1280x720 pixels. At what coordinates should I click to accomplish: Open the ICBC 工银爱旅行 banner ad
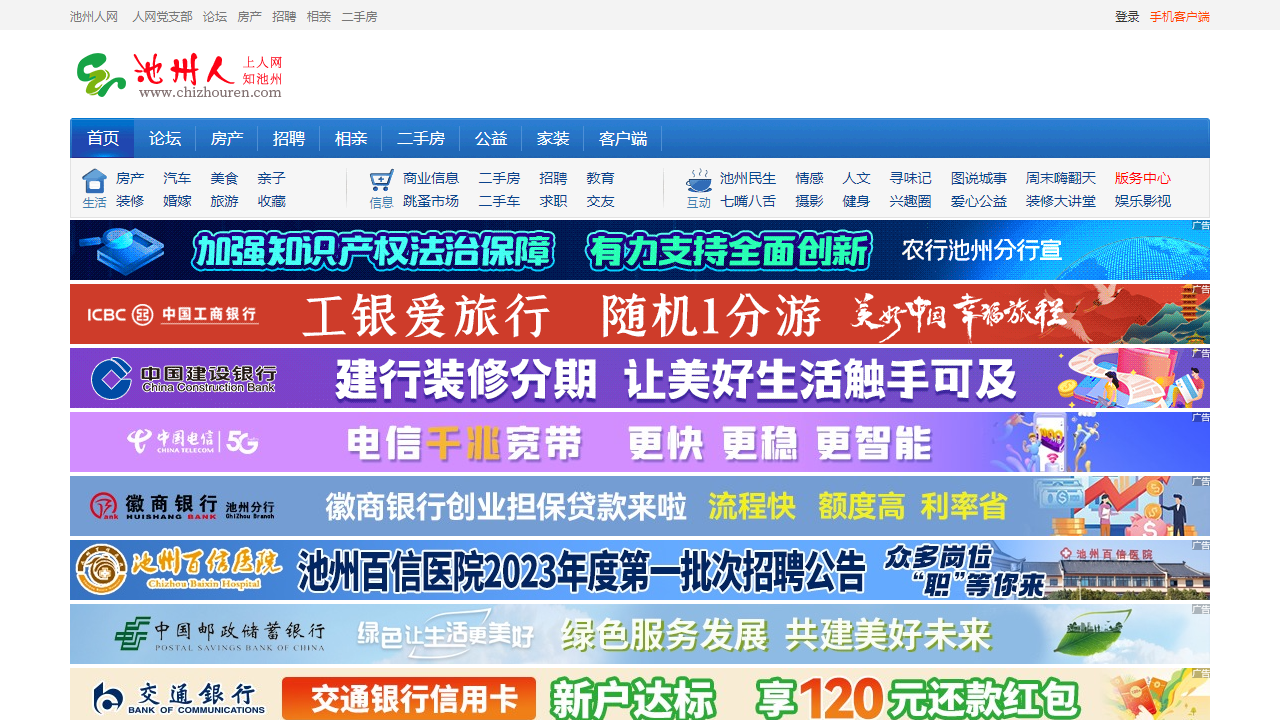pos(640,314)
